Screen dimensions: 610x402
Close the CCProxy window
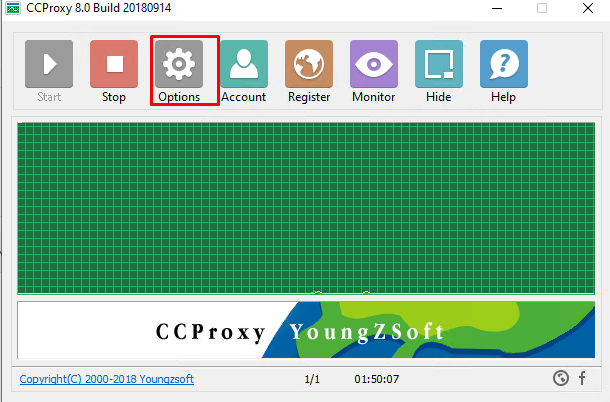(588, 8)
